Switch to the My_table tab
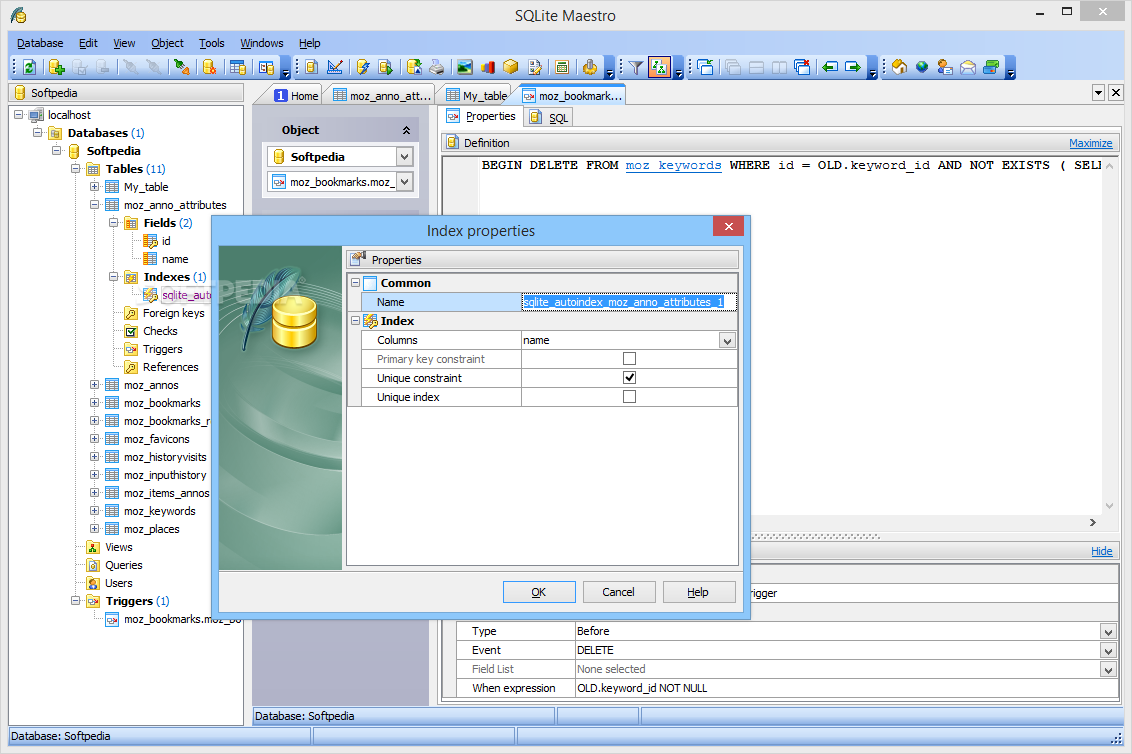The width and height of the screenshot is (1132, 754). pos(476,95)
